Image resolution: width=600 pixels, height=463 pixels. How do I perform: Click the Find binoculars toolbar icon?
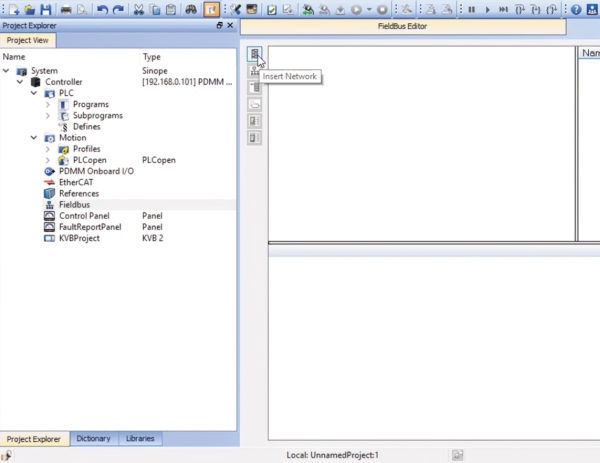point(191,10)
